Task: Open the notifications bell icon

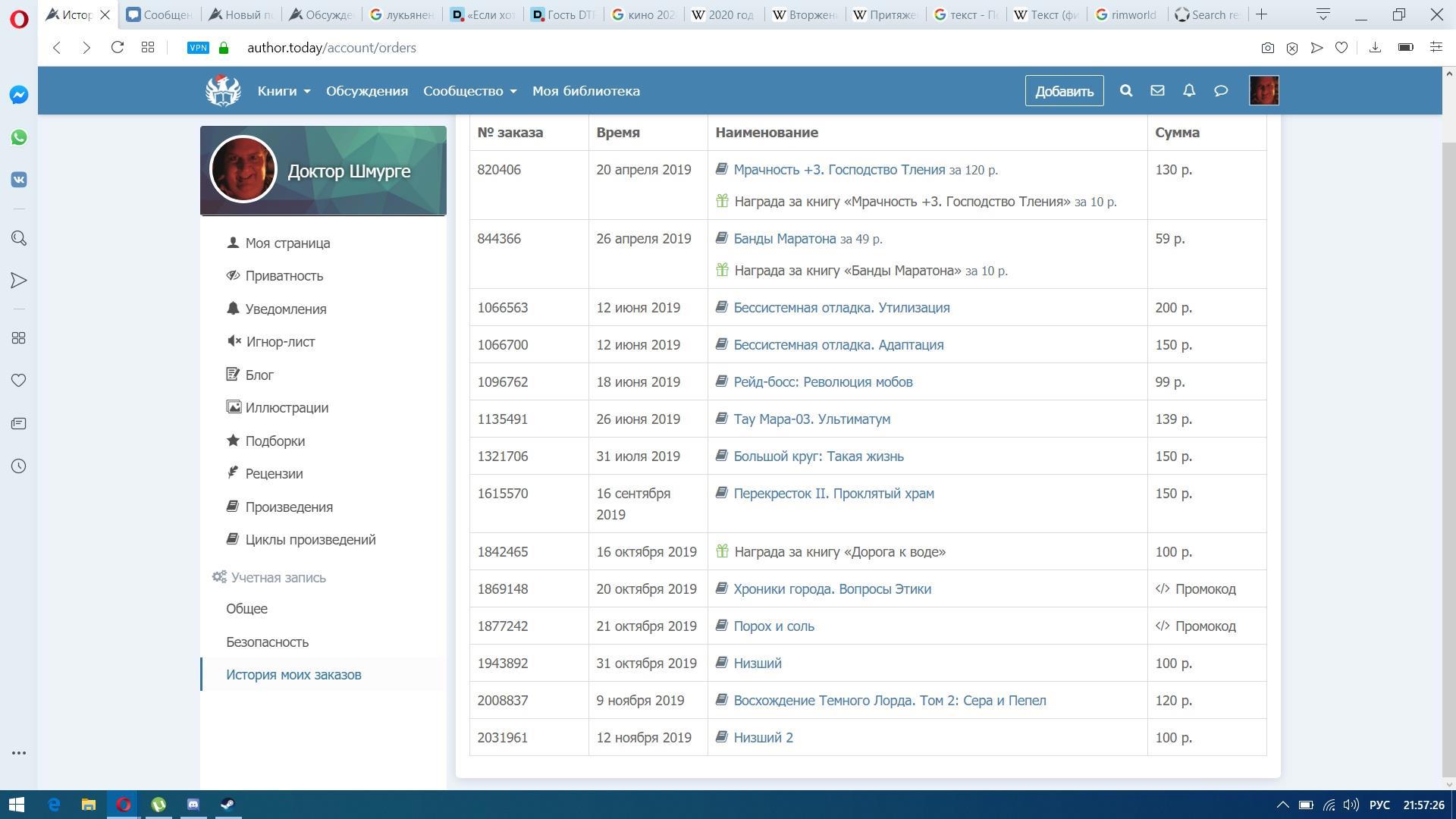Action: click(x=1189, y=91)
